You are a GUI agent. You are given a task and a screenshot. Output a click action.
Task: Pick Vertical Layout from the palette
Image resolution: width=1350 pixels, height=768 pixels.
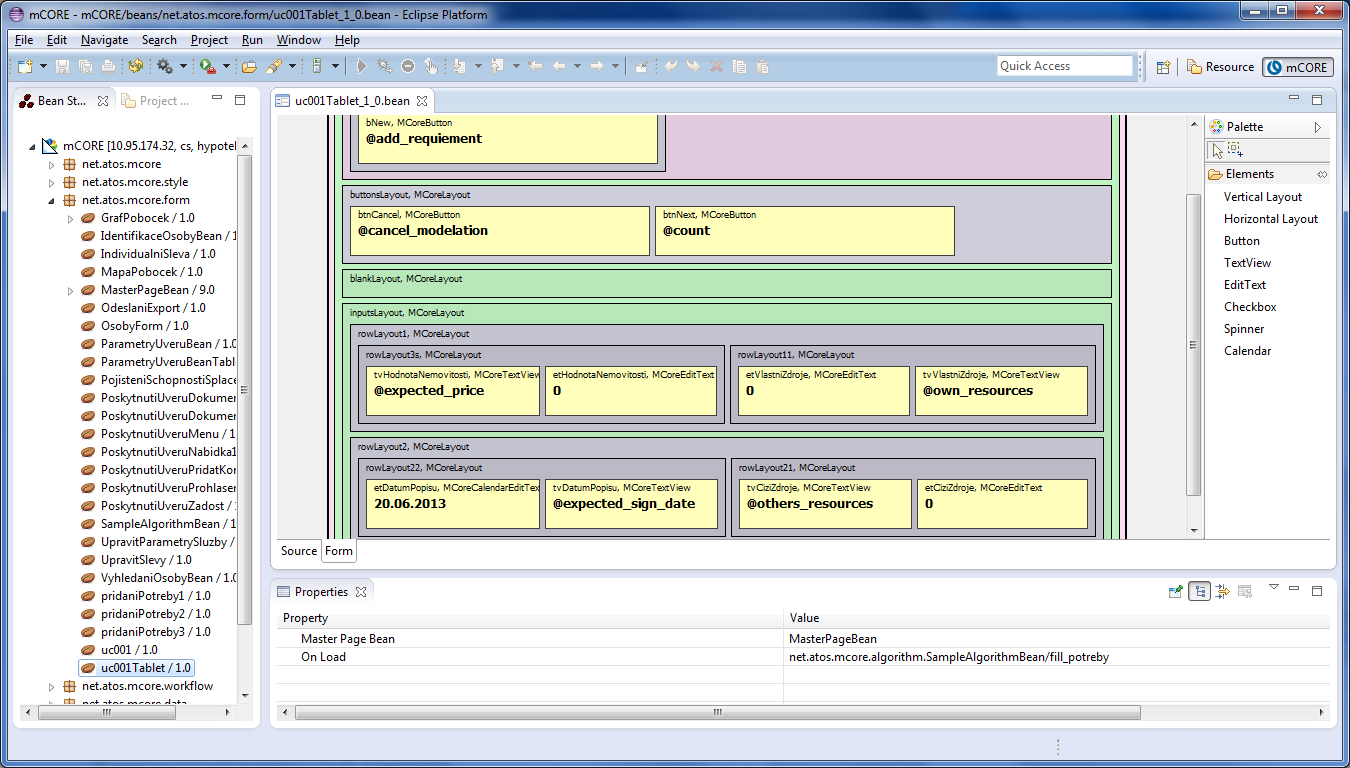[x=1263, y=197]
